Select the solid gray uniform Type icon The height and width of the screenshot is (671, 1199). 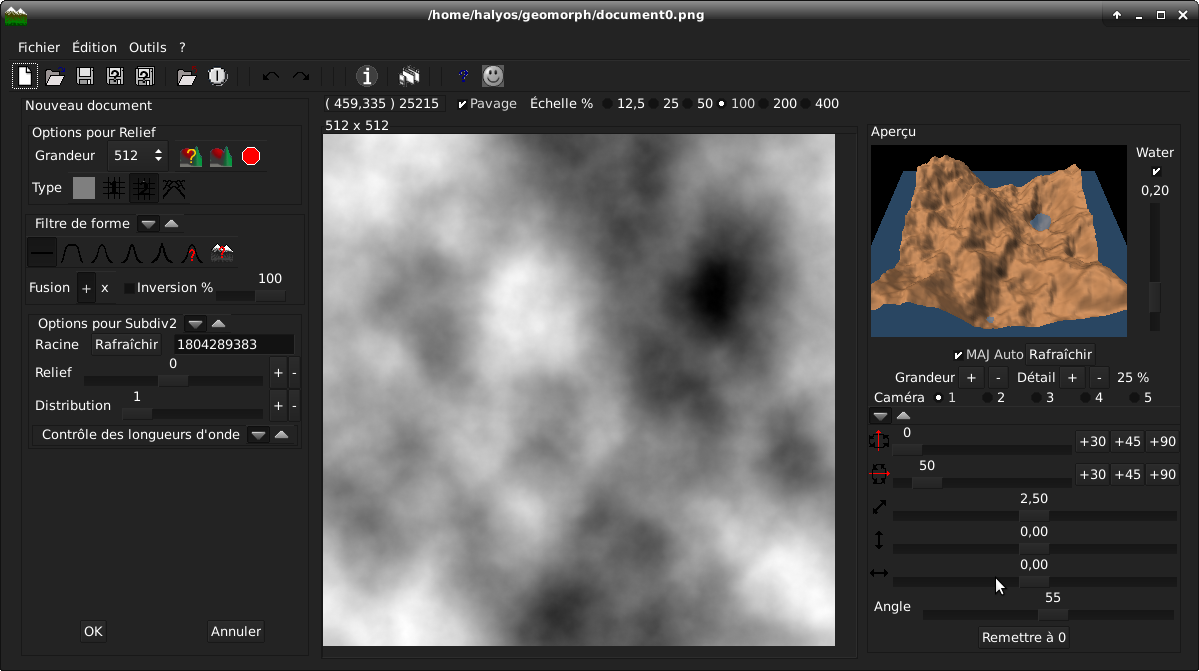84,188
